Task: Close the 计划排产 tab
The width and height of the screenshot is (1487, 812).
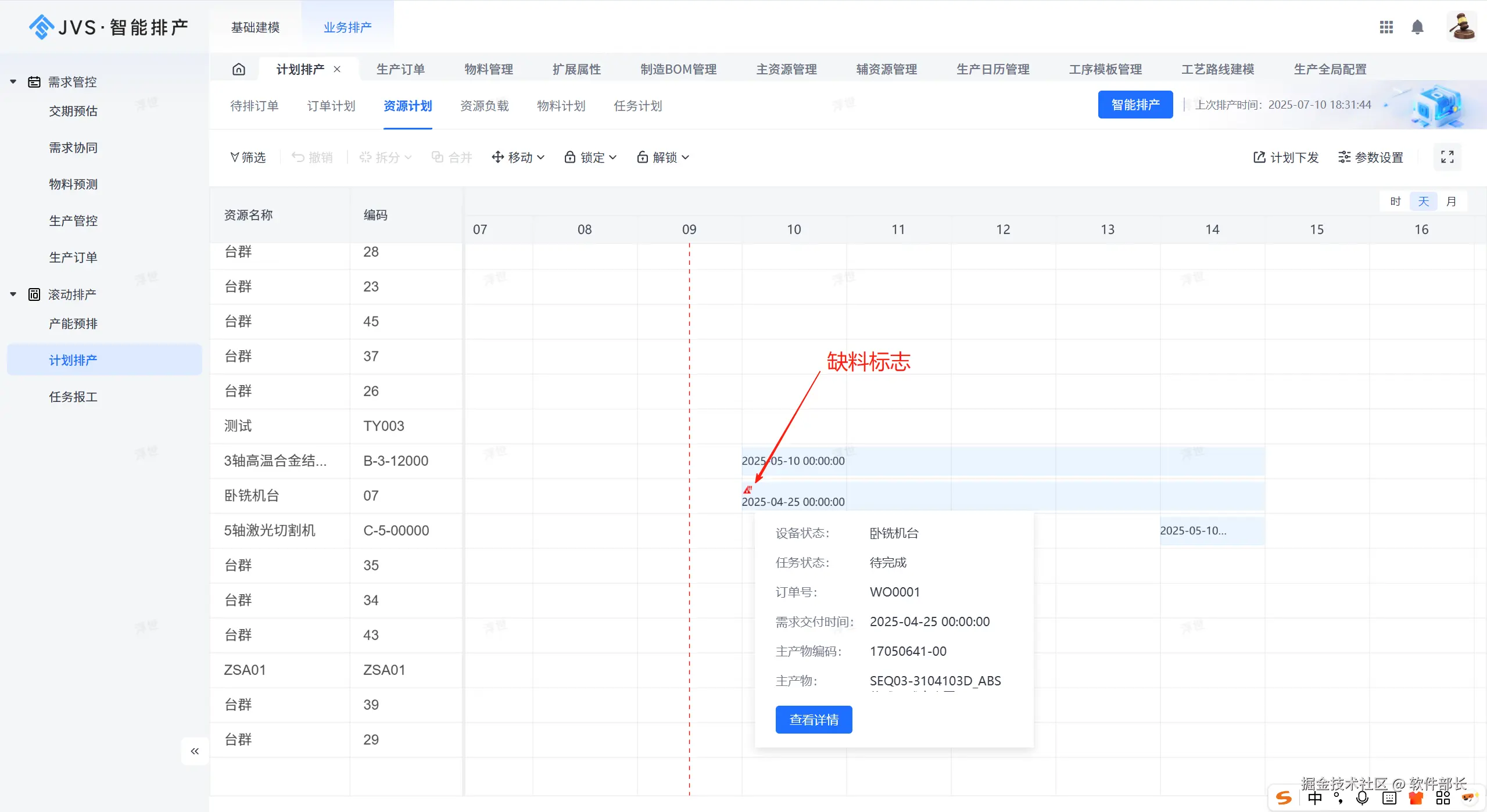Action: pyautogui.click(x=337, y=69)
